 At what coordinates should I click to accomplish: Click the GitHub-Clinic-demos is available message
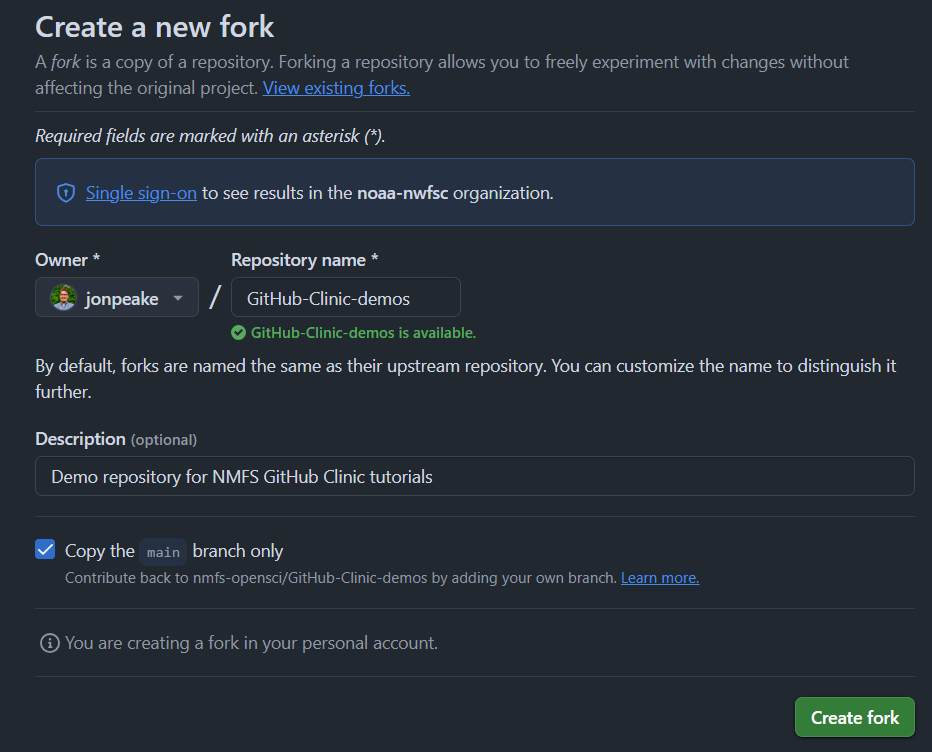[363, 333]
